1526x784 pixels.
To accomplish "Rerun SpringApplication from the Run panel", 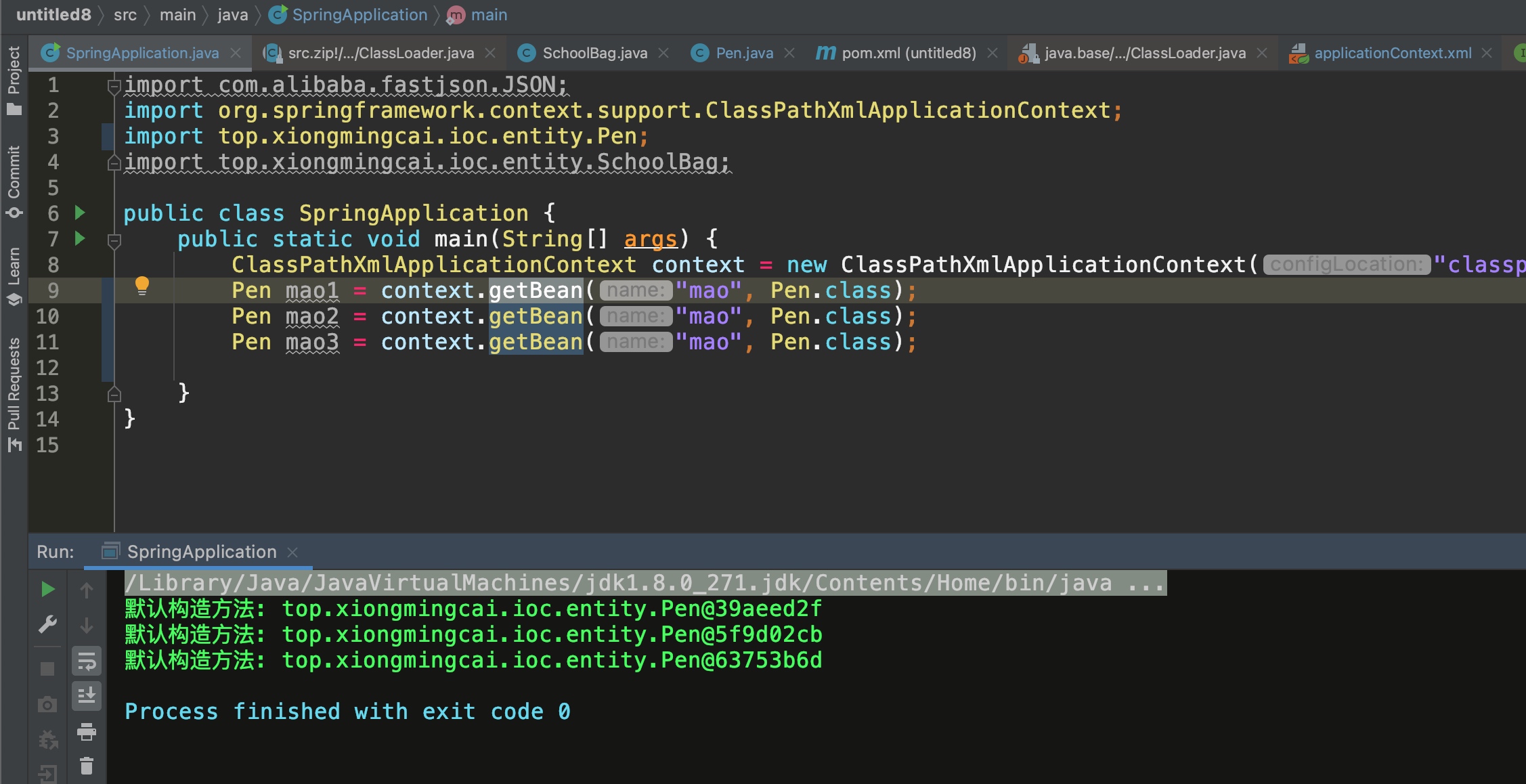I will (x=47, y=589).
